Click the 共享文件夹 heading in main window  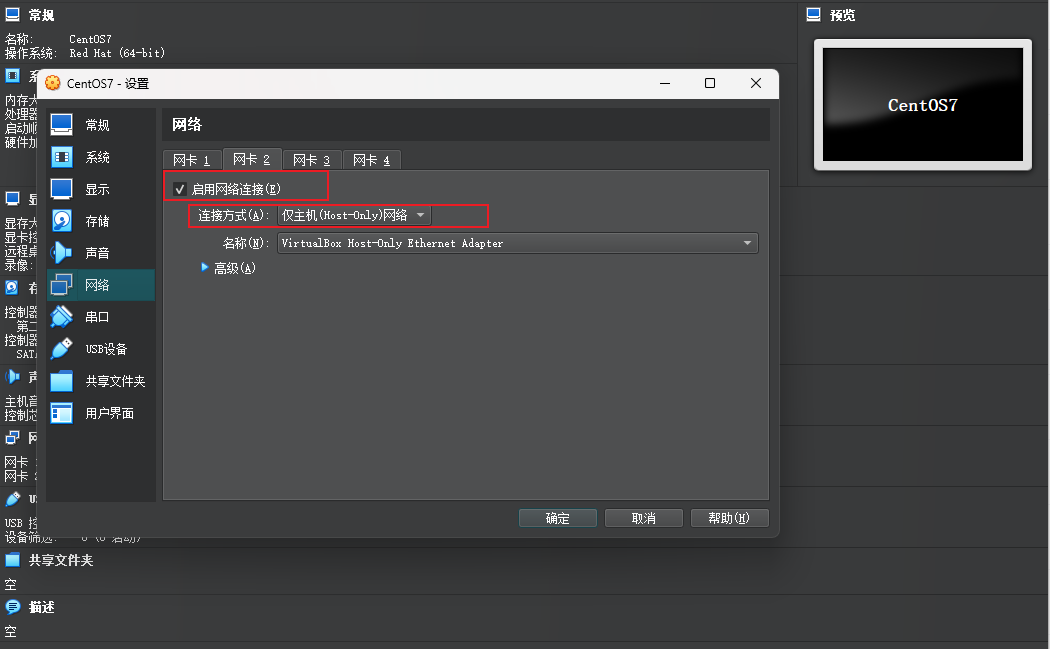(x=61, y=560)
